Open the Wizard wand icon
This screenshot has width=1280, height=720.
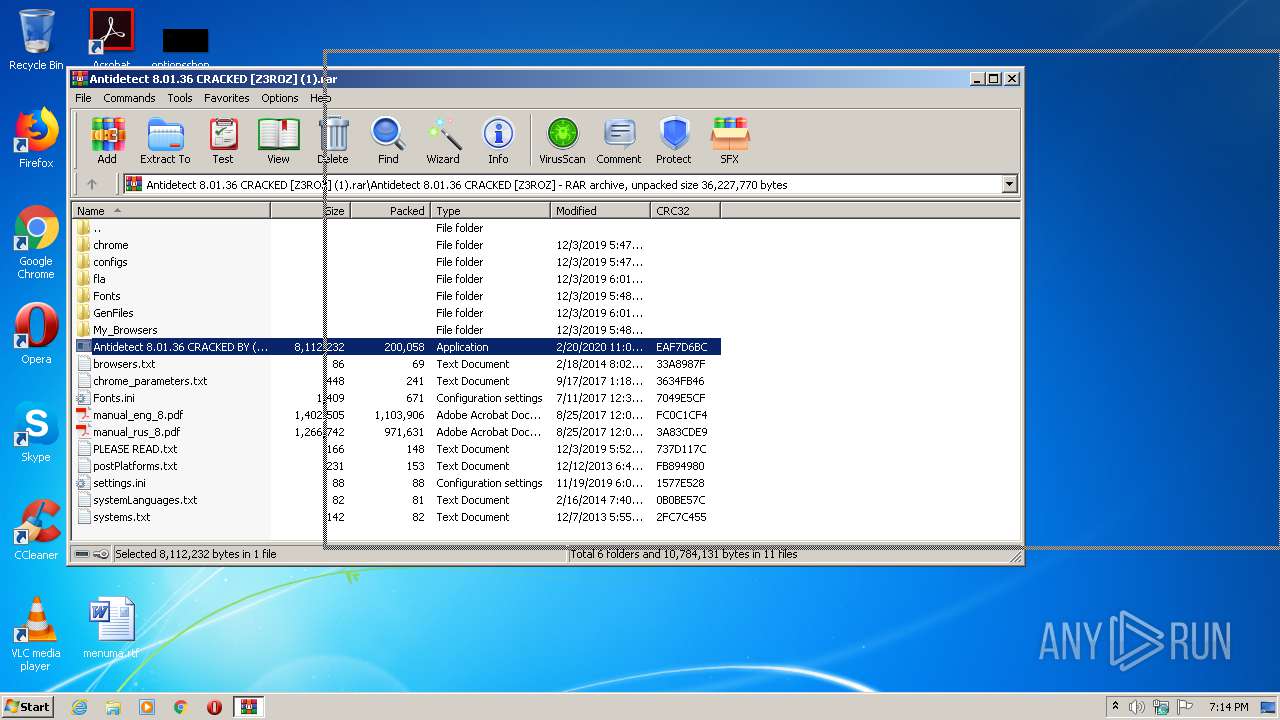(x=443, y=141)
